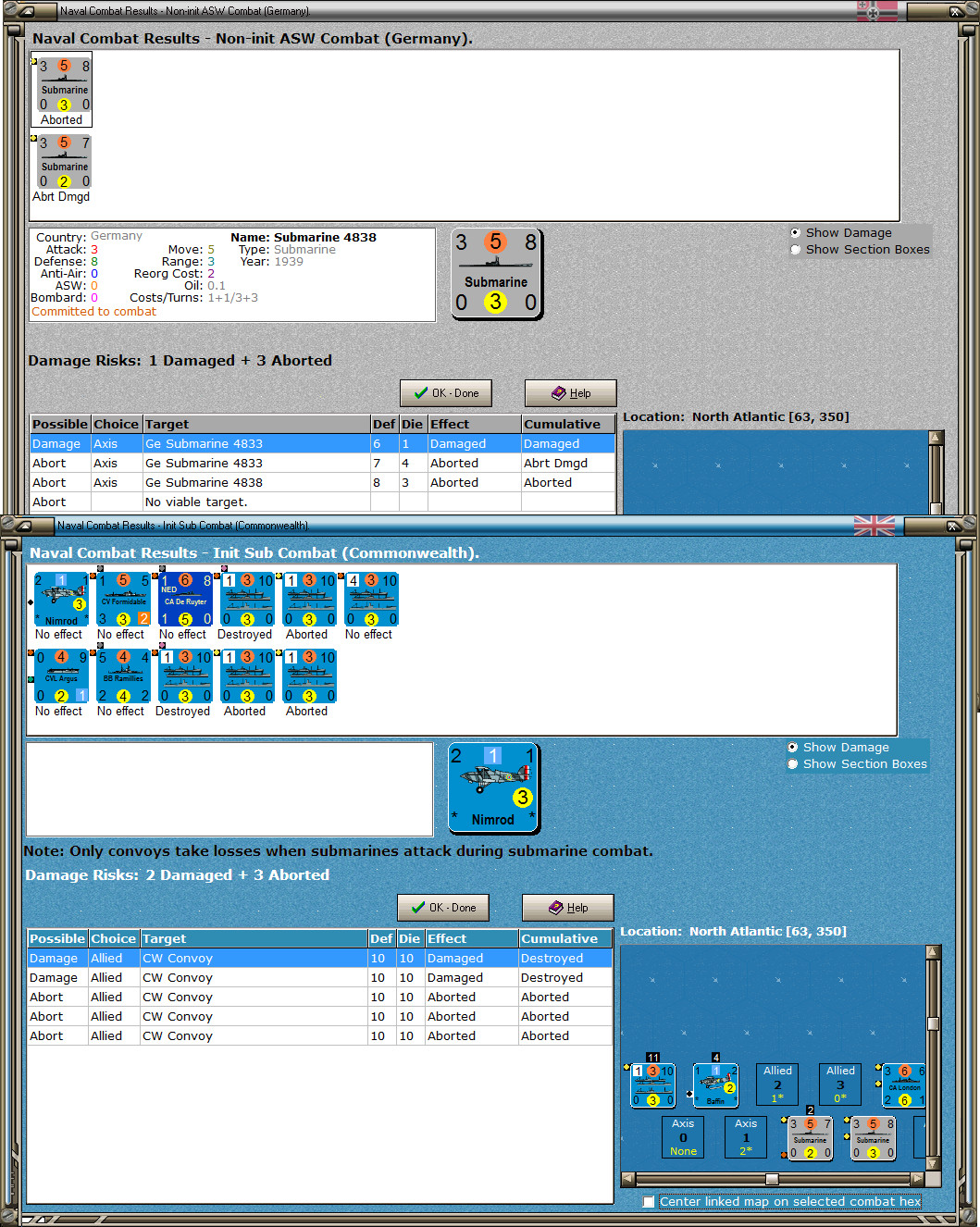Select the Aborted Submarine 3-5-8 counter
Screen dimensions: 980x1227
click(x=64, y=85)
